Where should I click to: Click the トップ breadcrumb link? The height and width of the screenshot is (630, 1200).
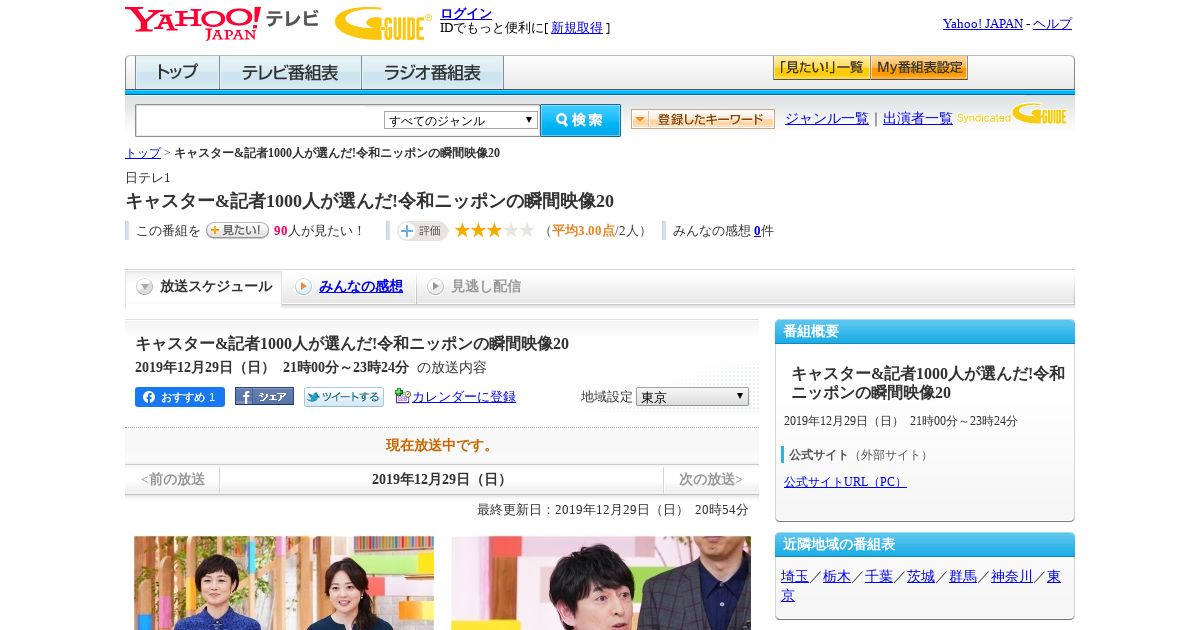coord(143,153)
